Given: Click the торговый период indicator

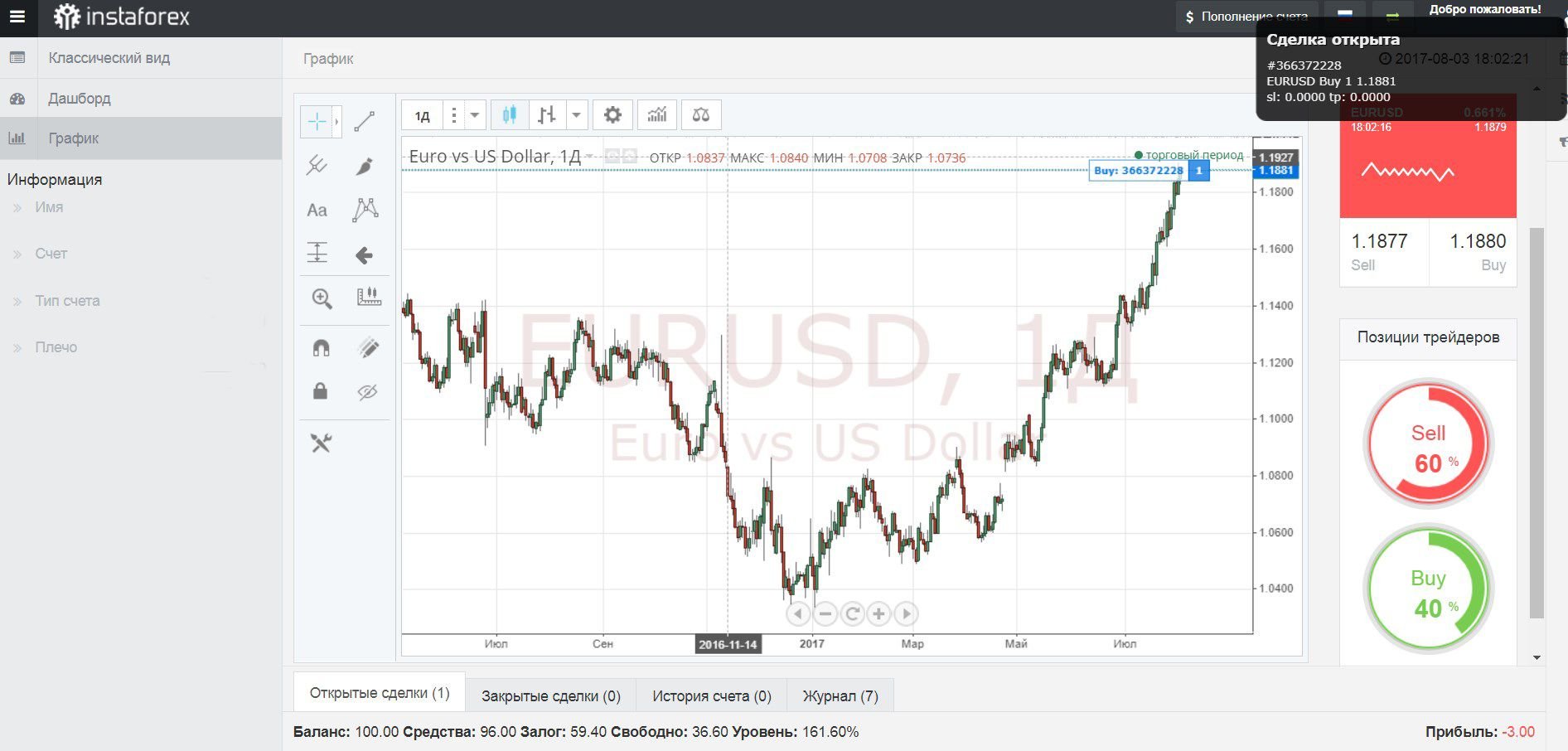Looking at the screenshot, I should point(1189,155).
